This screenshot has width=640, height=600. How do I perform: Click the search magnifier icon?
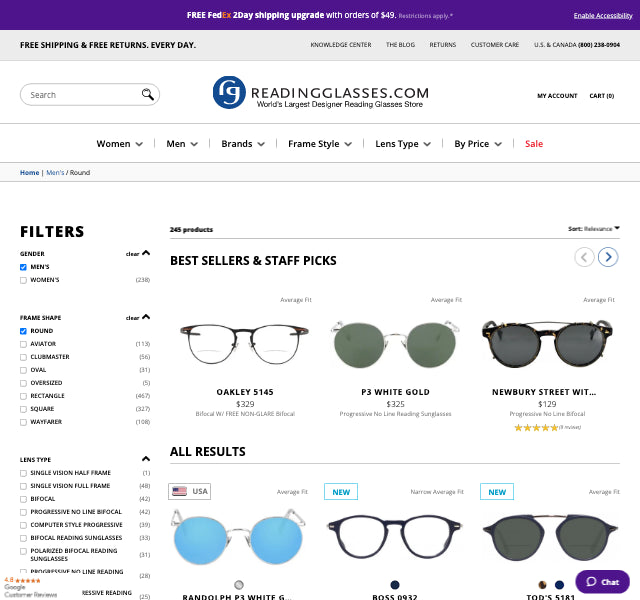pyautogui.click(x=148, y=94)
